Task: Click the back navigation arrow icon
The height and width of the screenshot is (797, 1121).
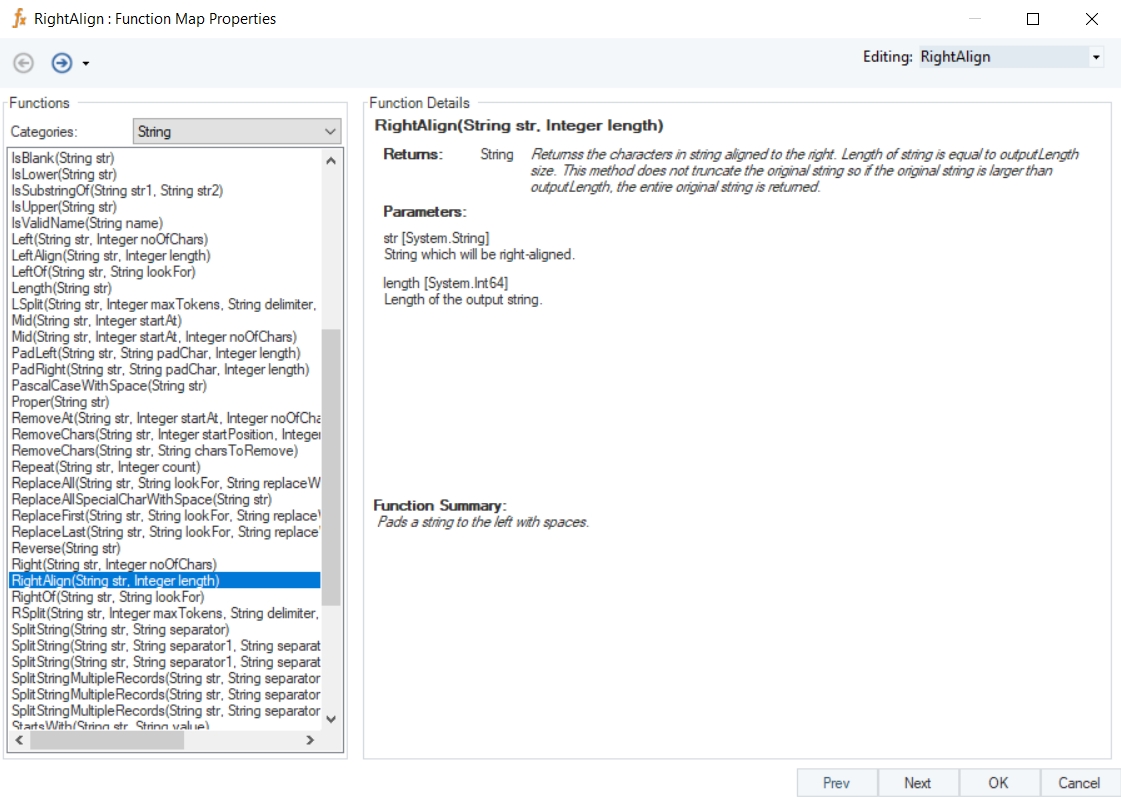Action: click(24, 63)
